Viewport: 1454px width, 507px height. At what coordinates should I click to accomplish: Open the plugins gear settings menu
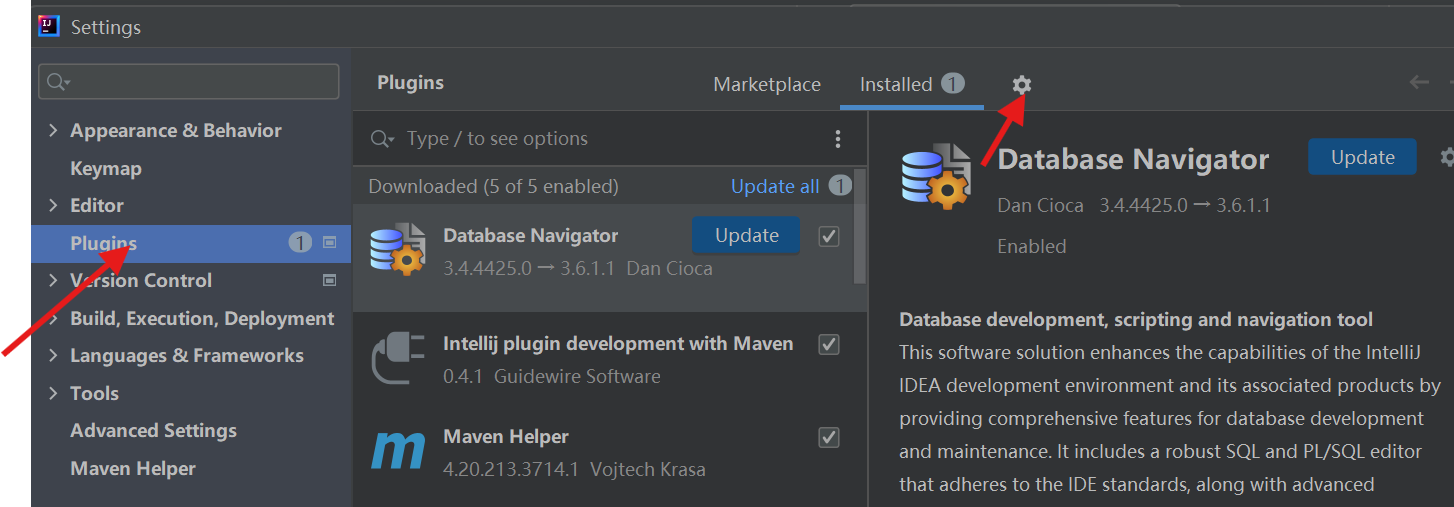(1021, 85)
